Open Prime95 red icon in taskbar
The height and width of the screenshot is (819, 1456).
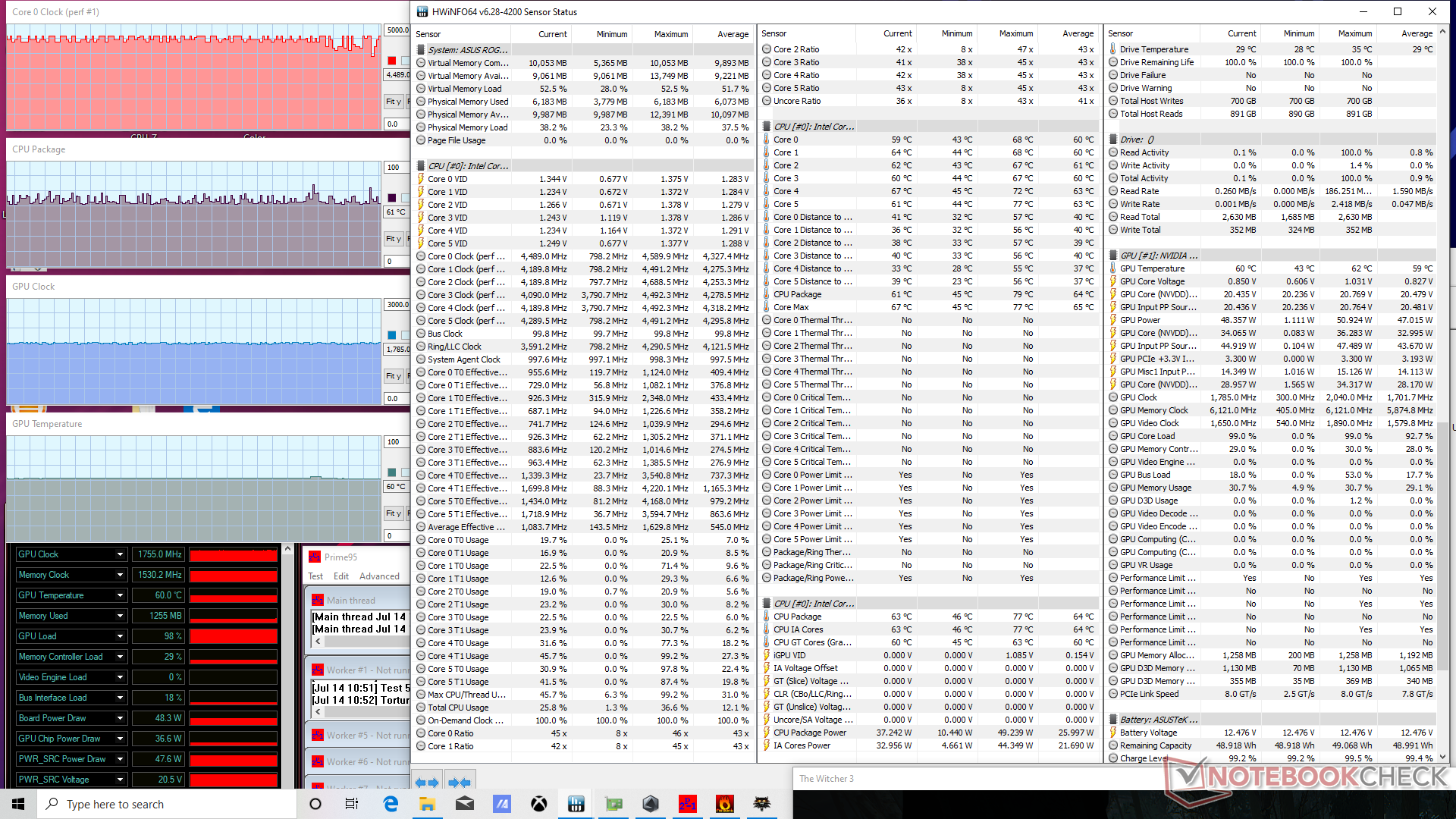point(688,804)
